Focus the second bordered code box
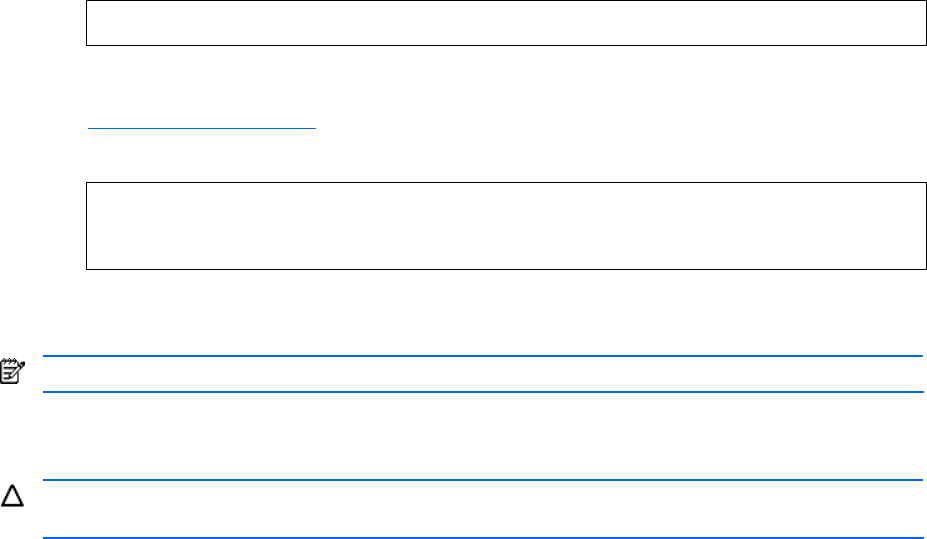This screenshot has width=927, height=539. click(x=506, y=226)
